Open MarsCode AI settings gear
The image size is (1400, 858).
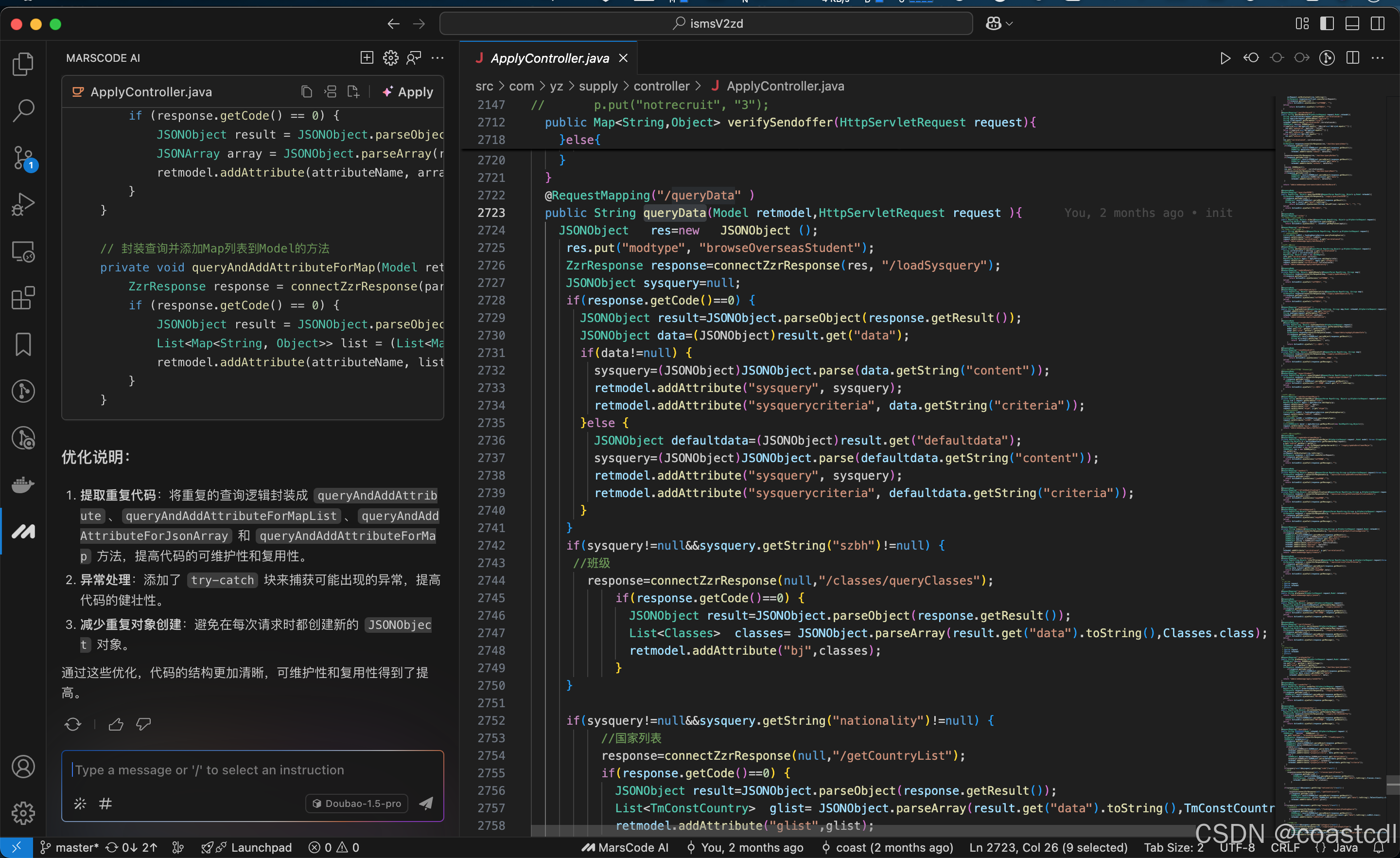point(390,57)
